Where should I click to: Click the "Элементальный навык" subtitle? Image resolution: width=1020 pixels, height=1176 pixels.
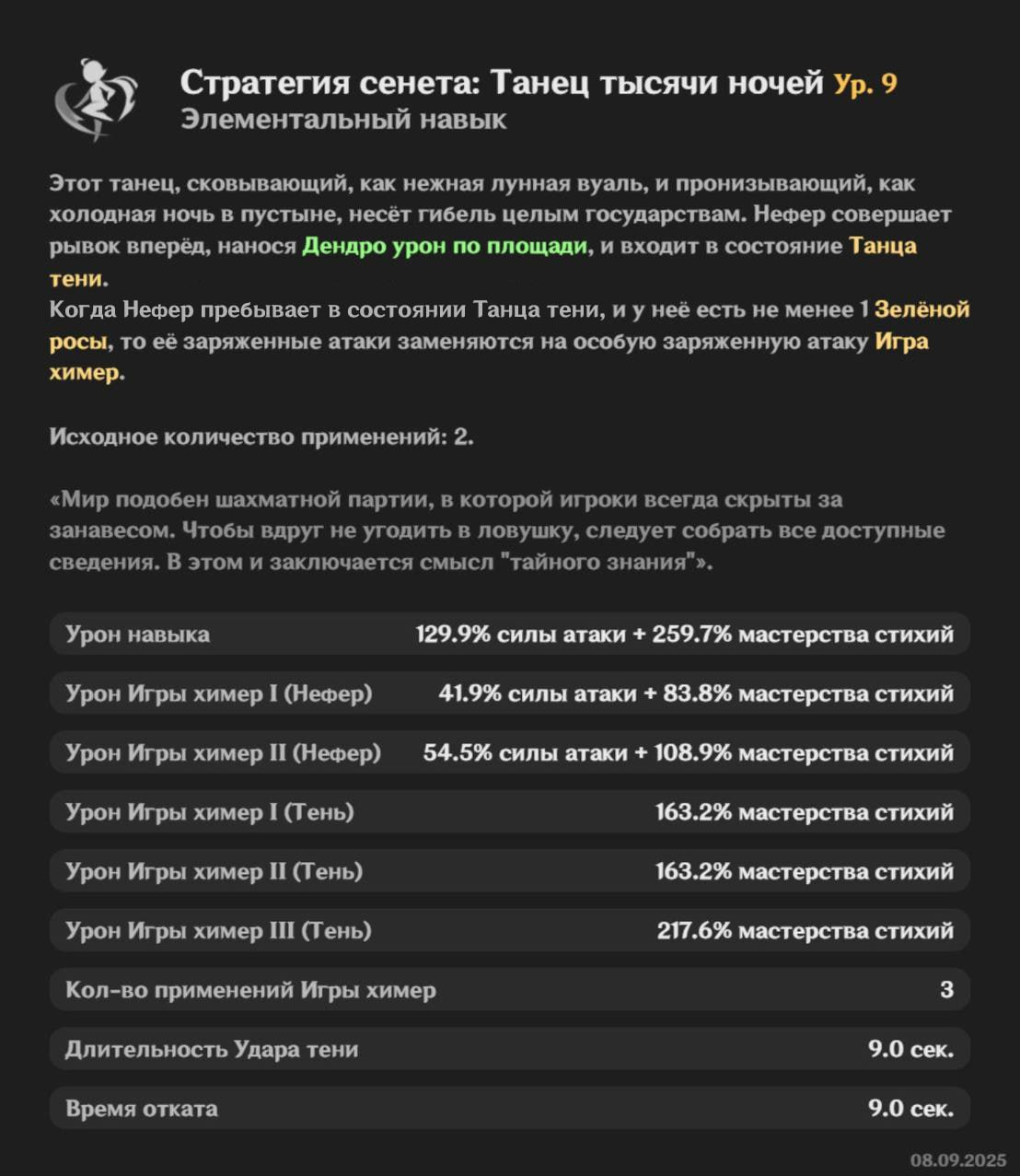pyautogui.click(x=343, y=120)
